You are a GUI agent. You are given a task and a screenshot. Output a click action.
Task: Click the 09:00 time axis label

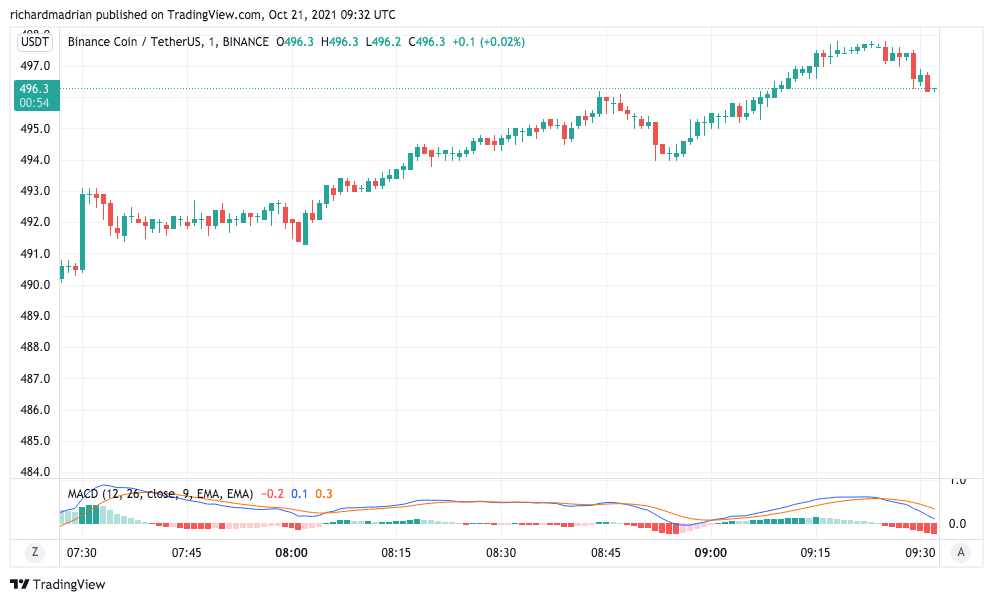(x=711, y=553)
